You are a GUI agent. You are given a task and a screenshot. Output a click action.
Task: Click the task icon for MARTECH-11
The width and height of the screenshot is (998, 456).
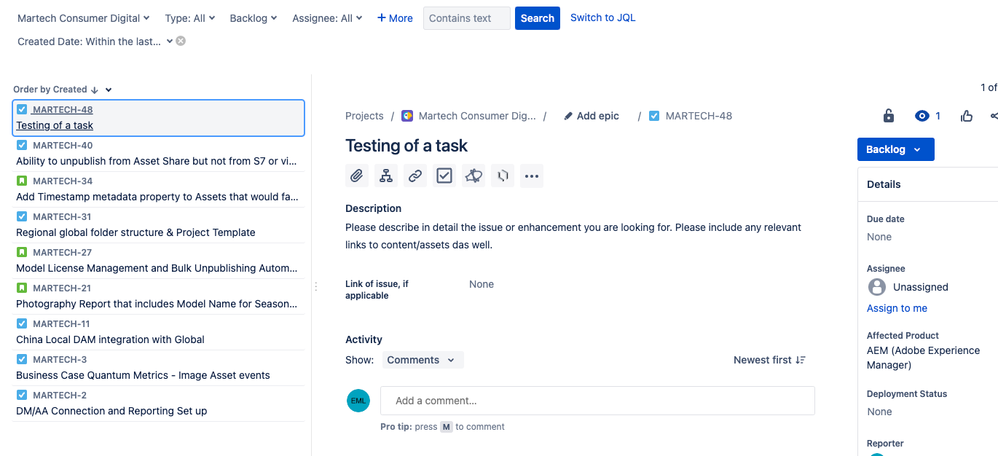coord(22,324)
